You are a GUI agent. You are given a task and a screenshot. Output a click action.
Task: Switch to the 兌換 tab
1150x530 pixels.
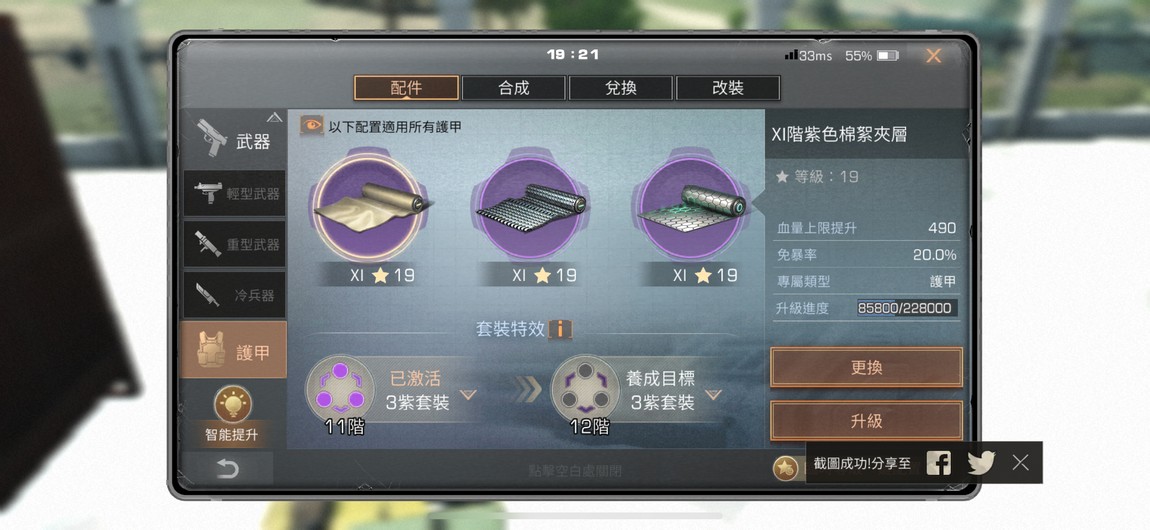[620, 88]
